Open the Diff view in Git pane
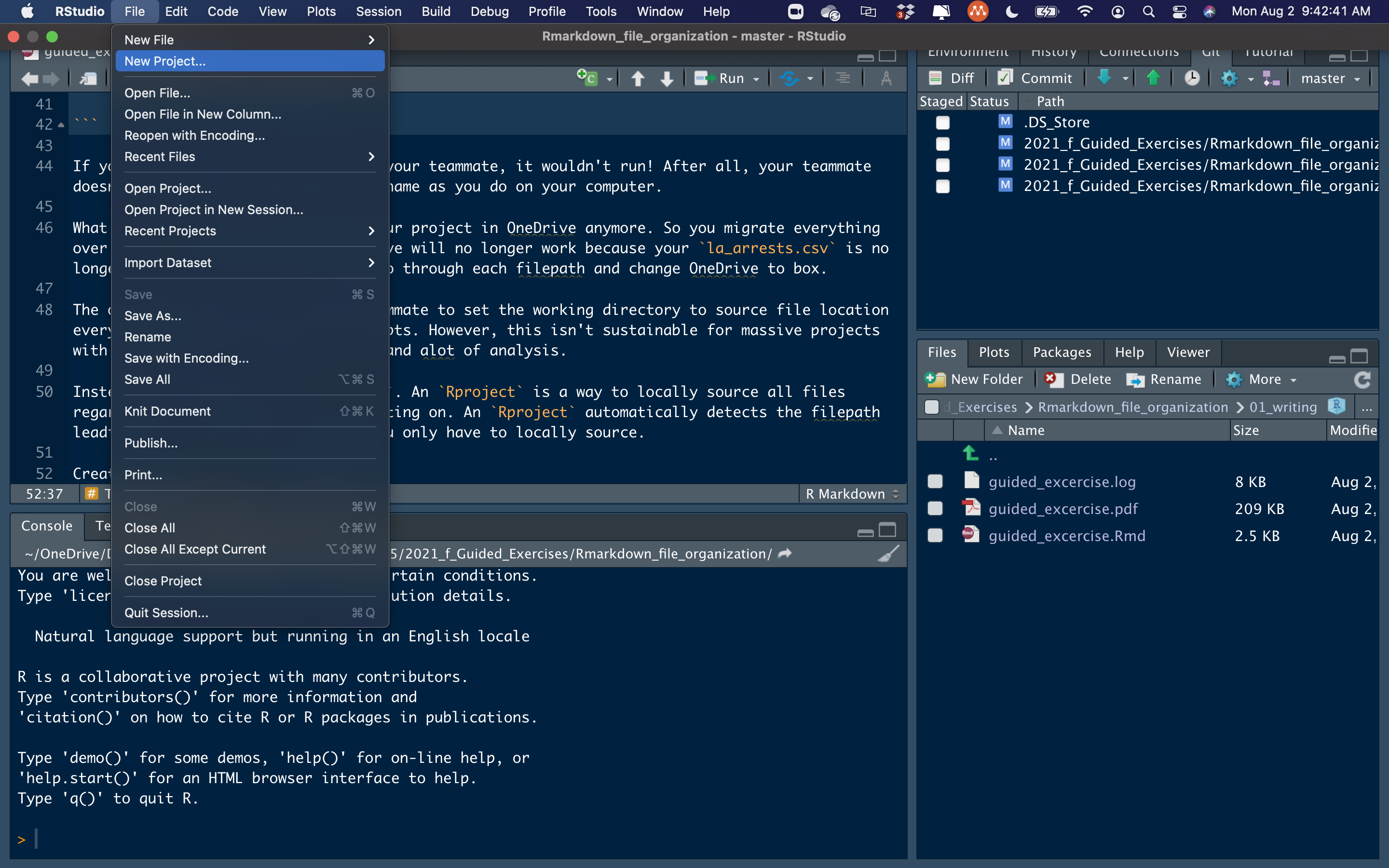 [951, 78]
